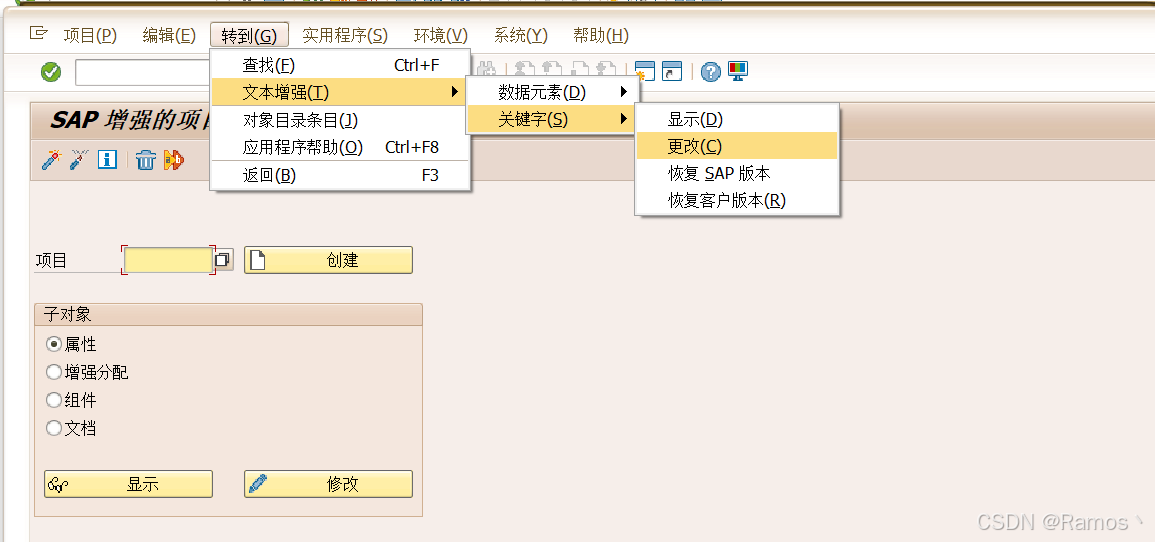Image resolution: width=1155 pixels, height=542 pixels.
Task: Select the 增强分配 radio button
Action: [54, 372]
